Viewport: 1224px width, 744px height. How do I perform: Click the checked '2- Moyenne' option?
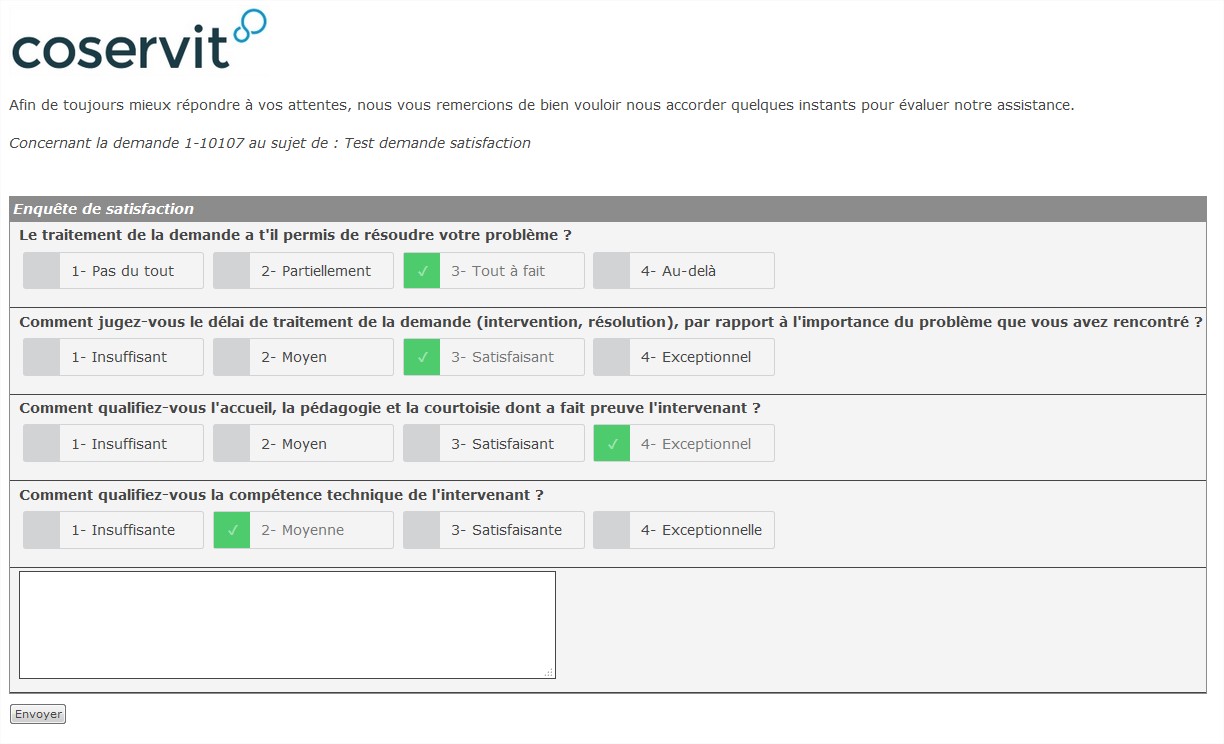303,530
